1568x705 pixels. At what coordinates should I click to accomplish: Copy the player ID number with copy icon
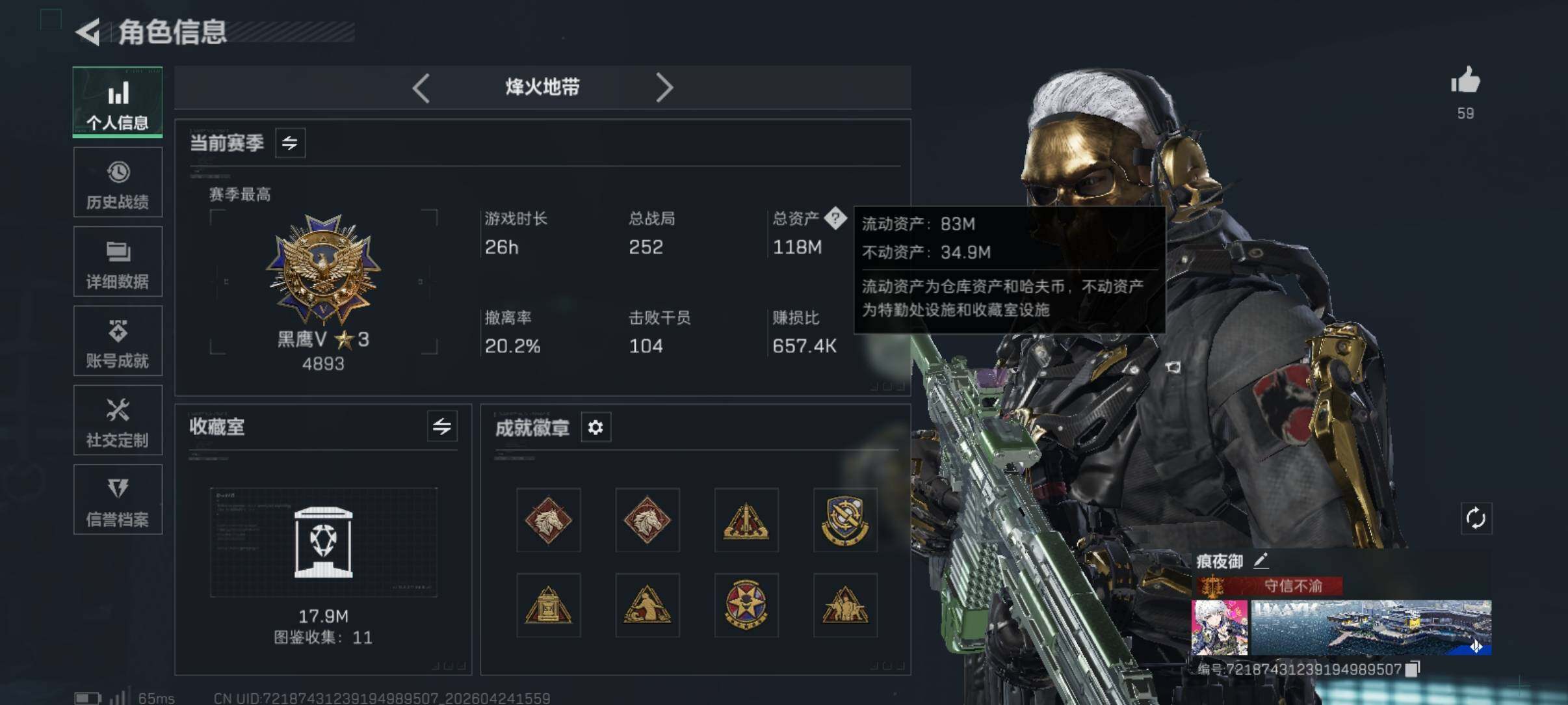(x=1413, y=669)
